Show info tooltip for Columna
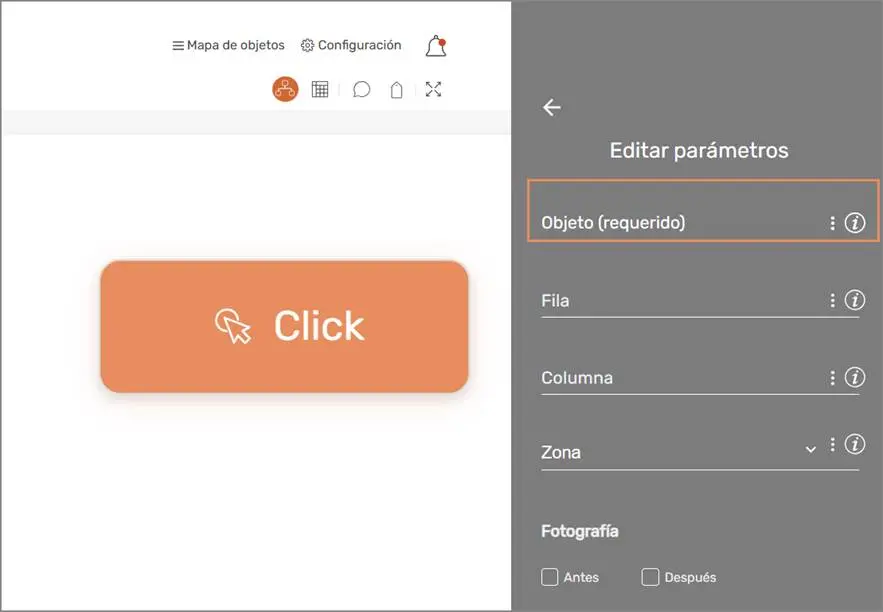Screen dimensions: 883x612 click(x=855, y=378)
